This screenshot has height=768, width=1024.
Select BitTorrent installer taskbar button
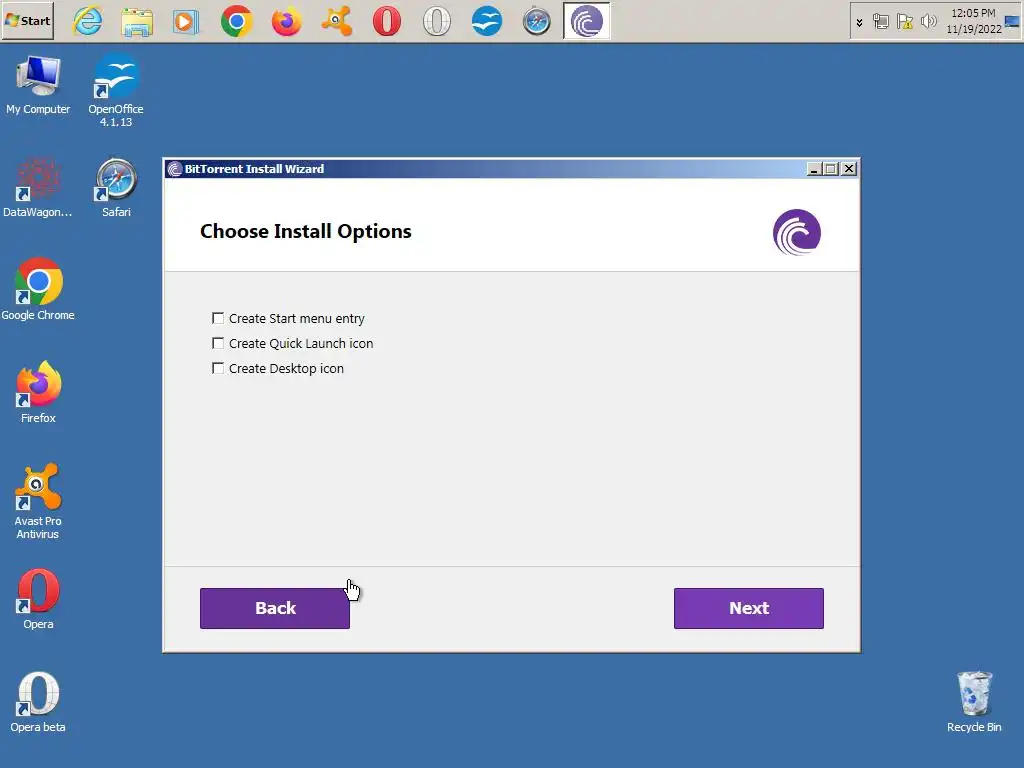(586, 21)
